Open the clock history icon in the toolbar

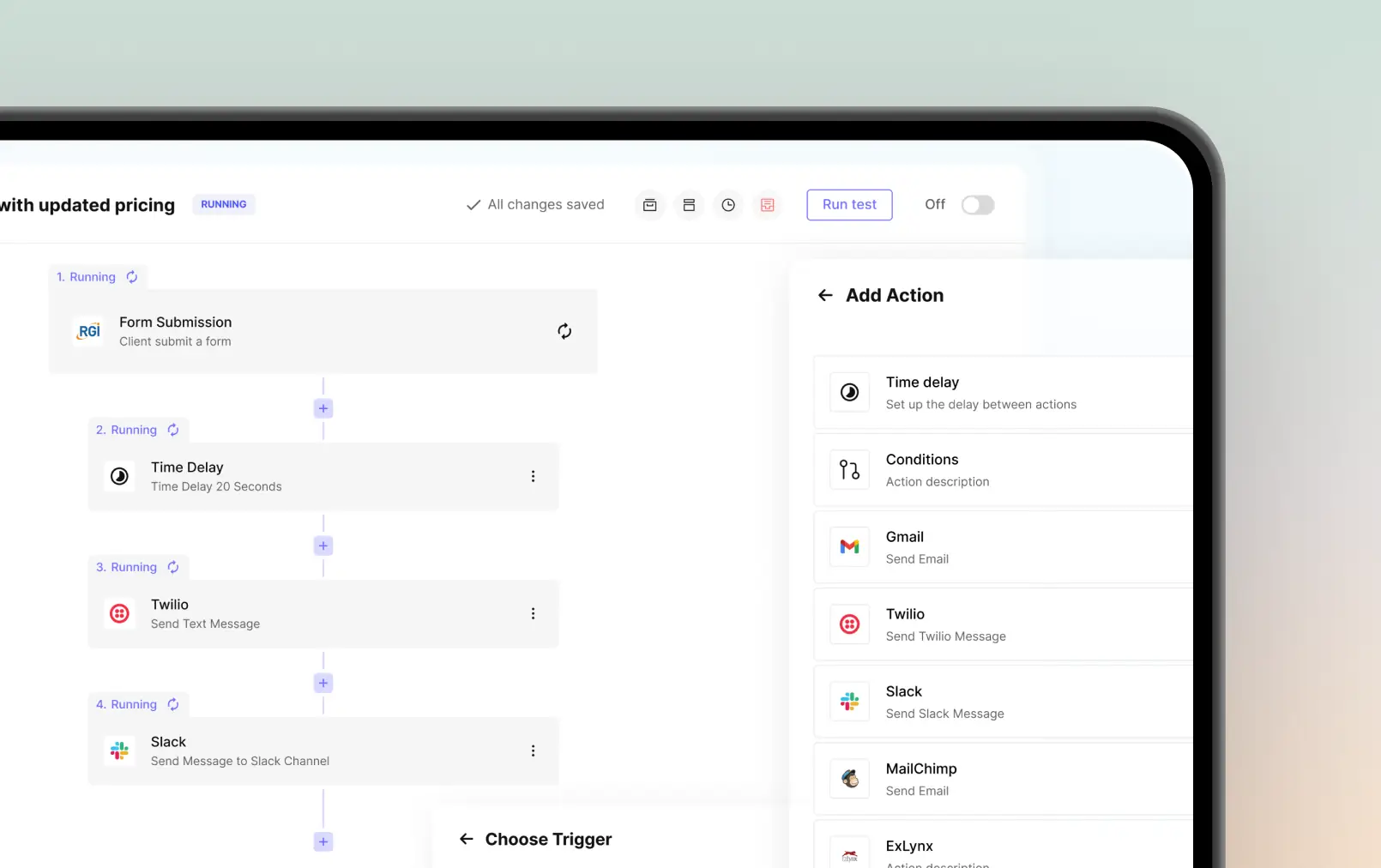click(728, 205)
